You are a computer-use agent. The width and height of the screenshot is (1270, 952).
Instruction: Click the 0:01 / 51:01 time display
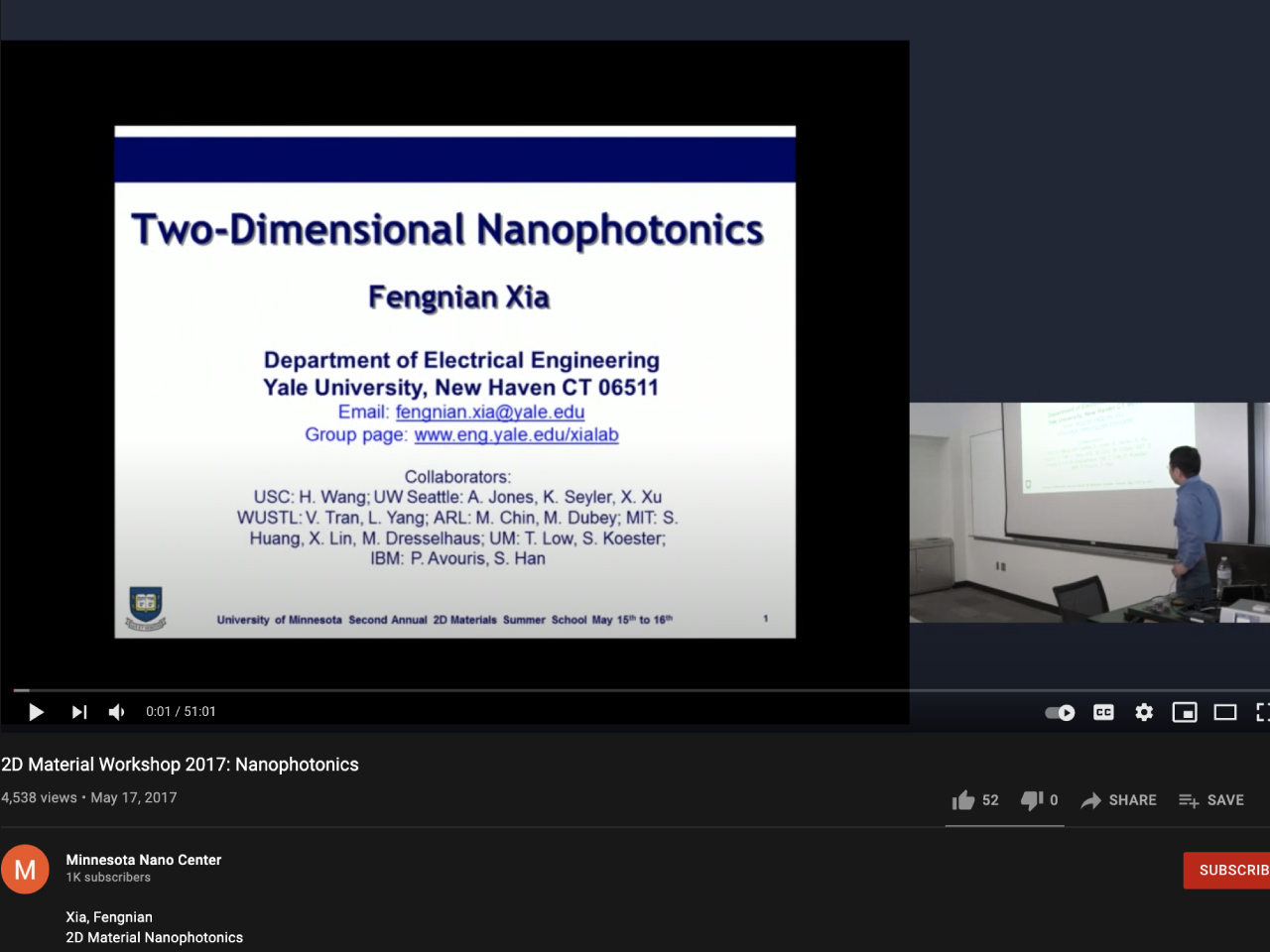point(181,712)
